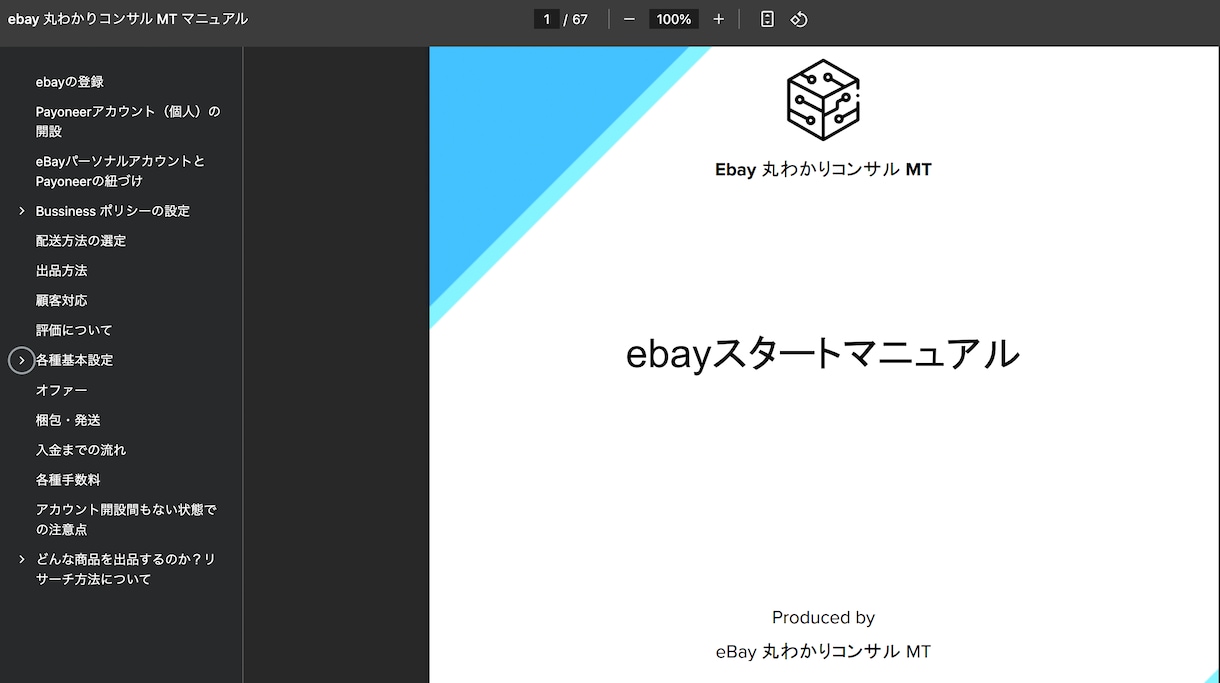Image resolution: width=1220 pixels, height=683 pixels.
Task: Select Bussiness ポリシーの設定 outline label
Action: click(113, 211)
